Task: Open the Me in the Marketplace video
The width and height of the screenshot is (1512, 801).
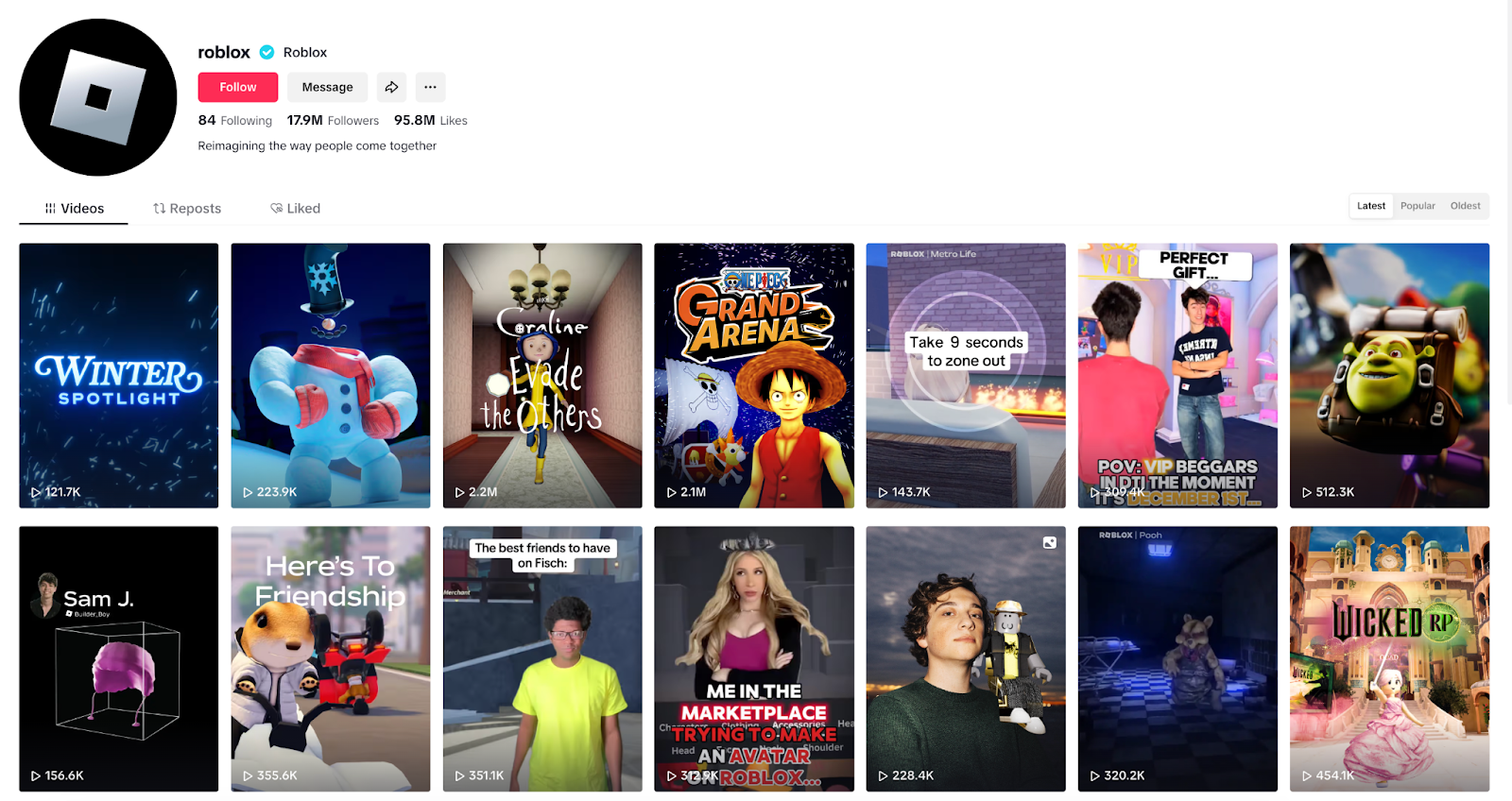Action: [x=754, y=658]
